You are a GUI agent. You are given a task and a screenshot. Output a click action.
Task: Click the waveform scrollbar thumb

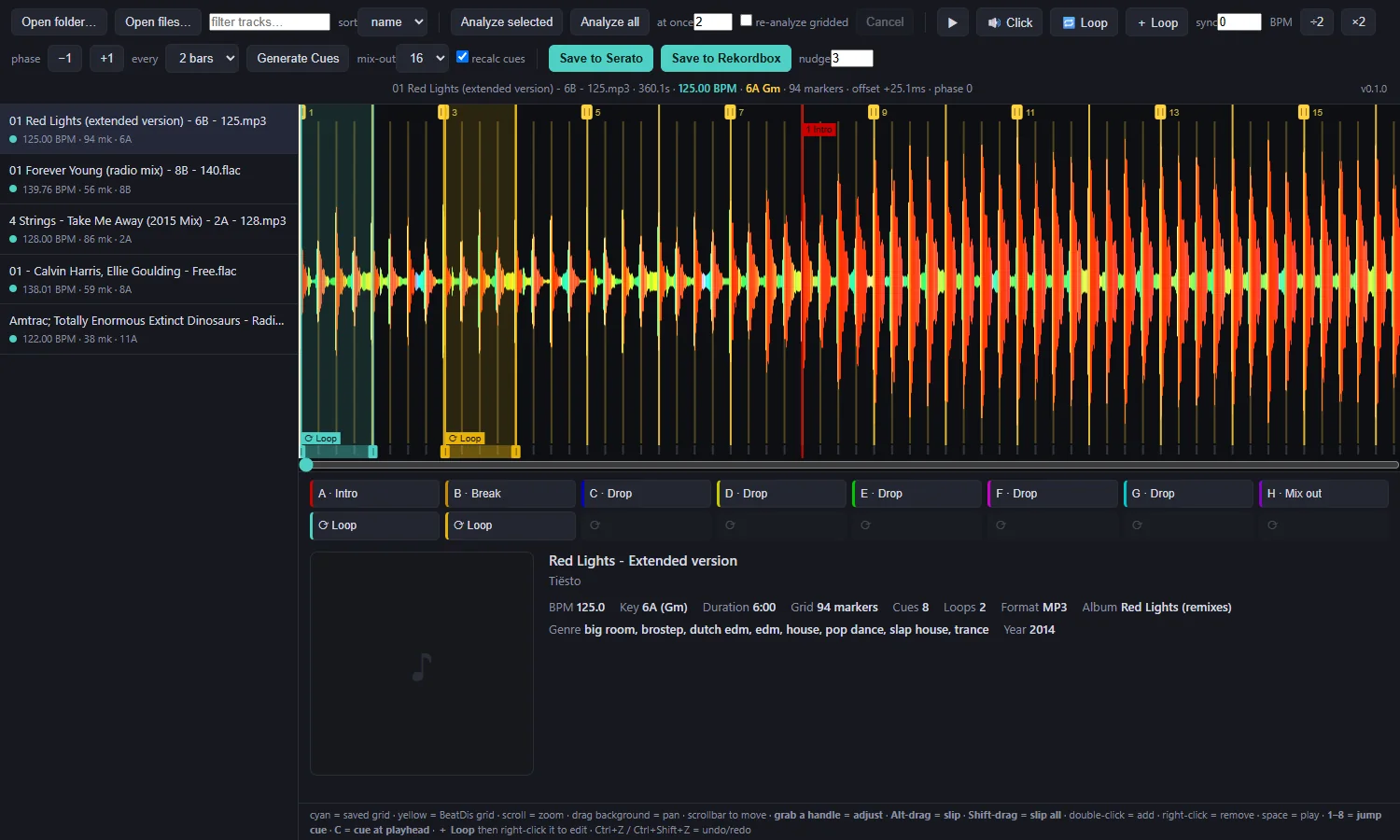306,465
